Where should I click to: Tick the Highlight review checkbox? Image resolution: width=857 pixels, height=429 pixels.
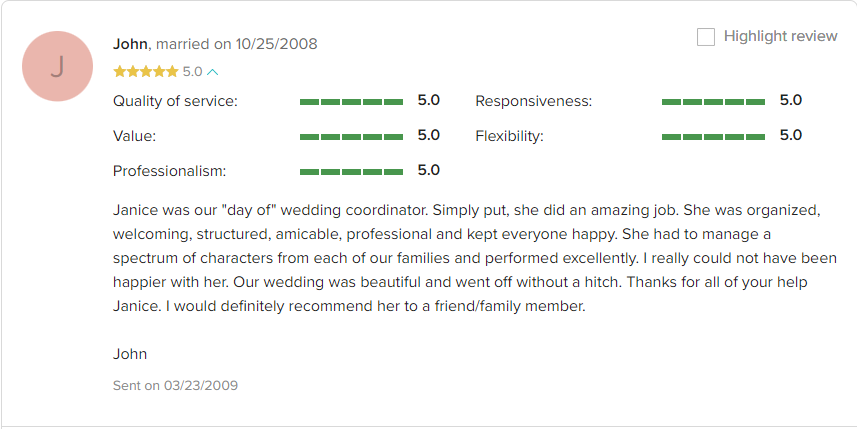point(706,37)
